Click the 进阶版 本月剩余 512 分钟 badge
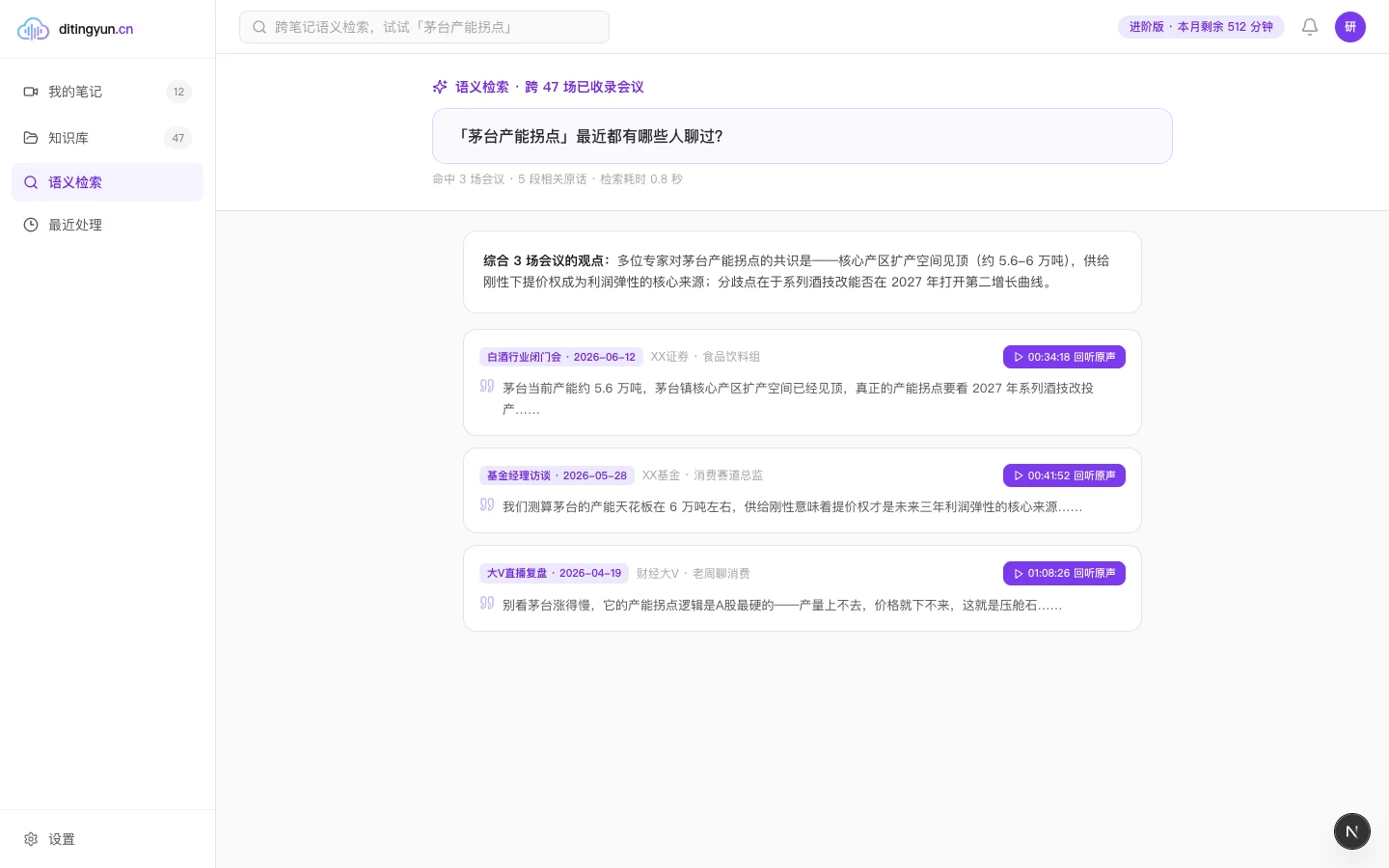 coord(1201,27)
